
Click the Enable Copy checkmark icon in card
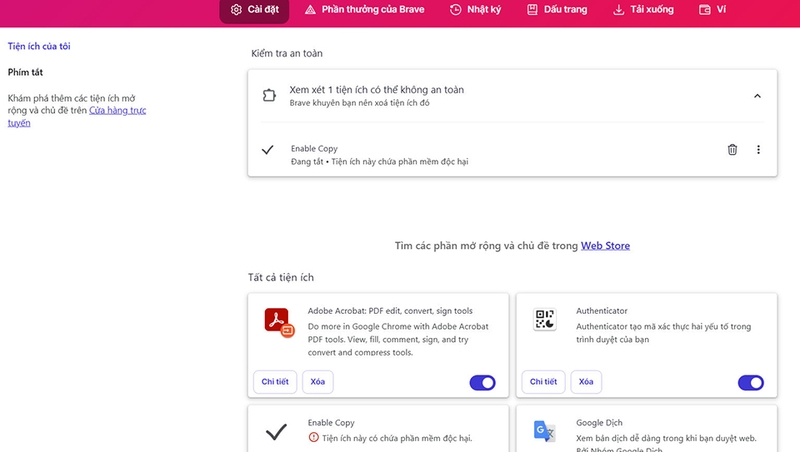pos(276,432)
